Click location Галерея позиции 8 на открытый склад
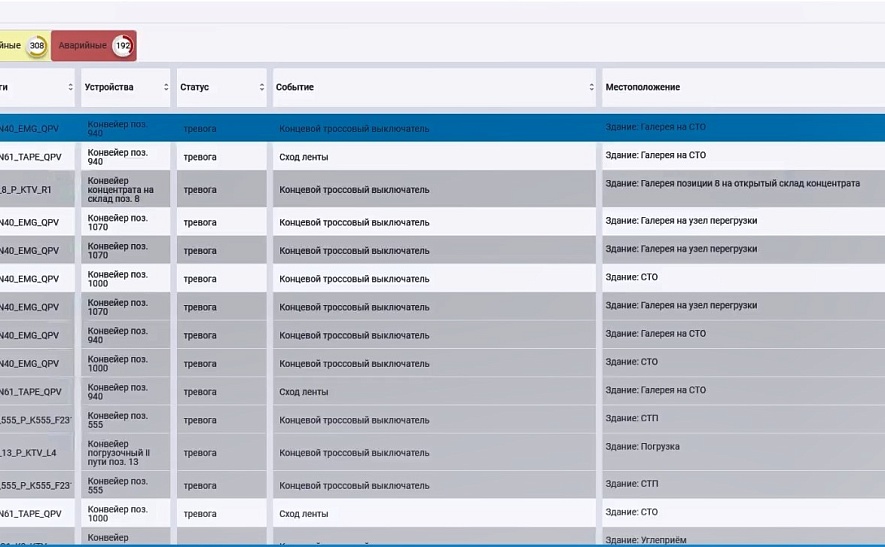 tap(733, 183)
